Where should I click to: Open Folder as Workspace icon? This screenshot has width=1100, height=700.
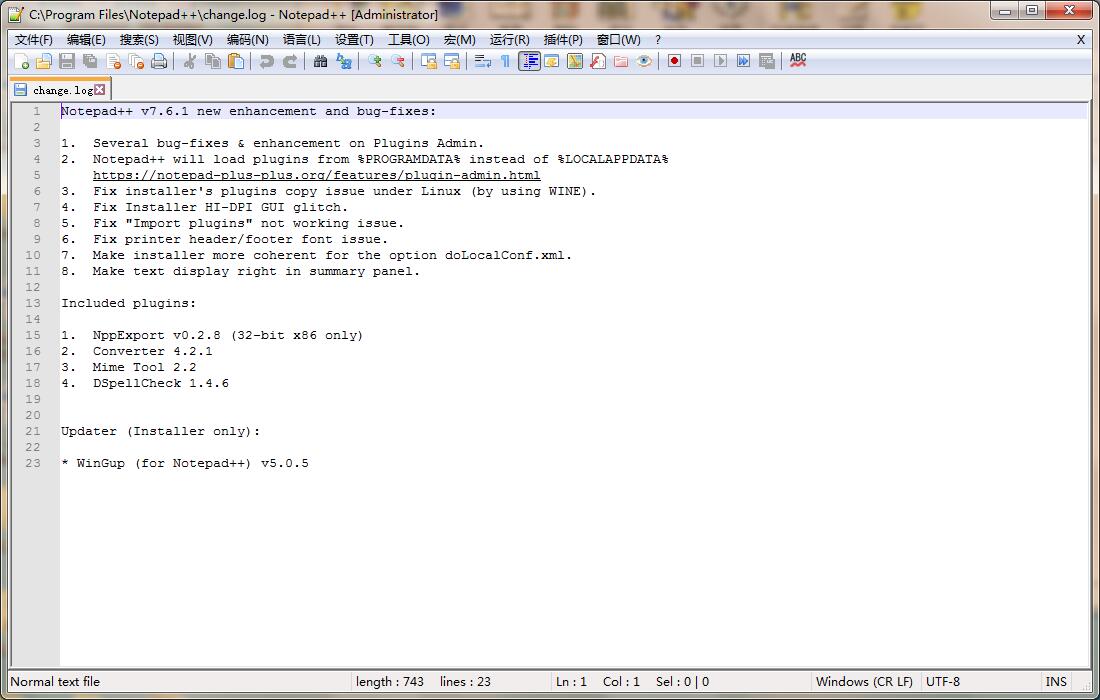(x=622, y=62)
